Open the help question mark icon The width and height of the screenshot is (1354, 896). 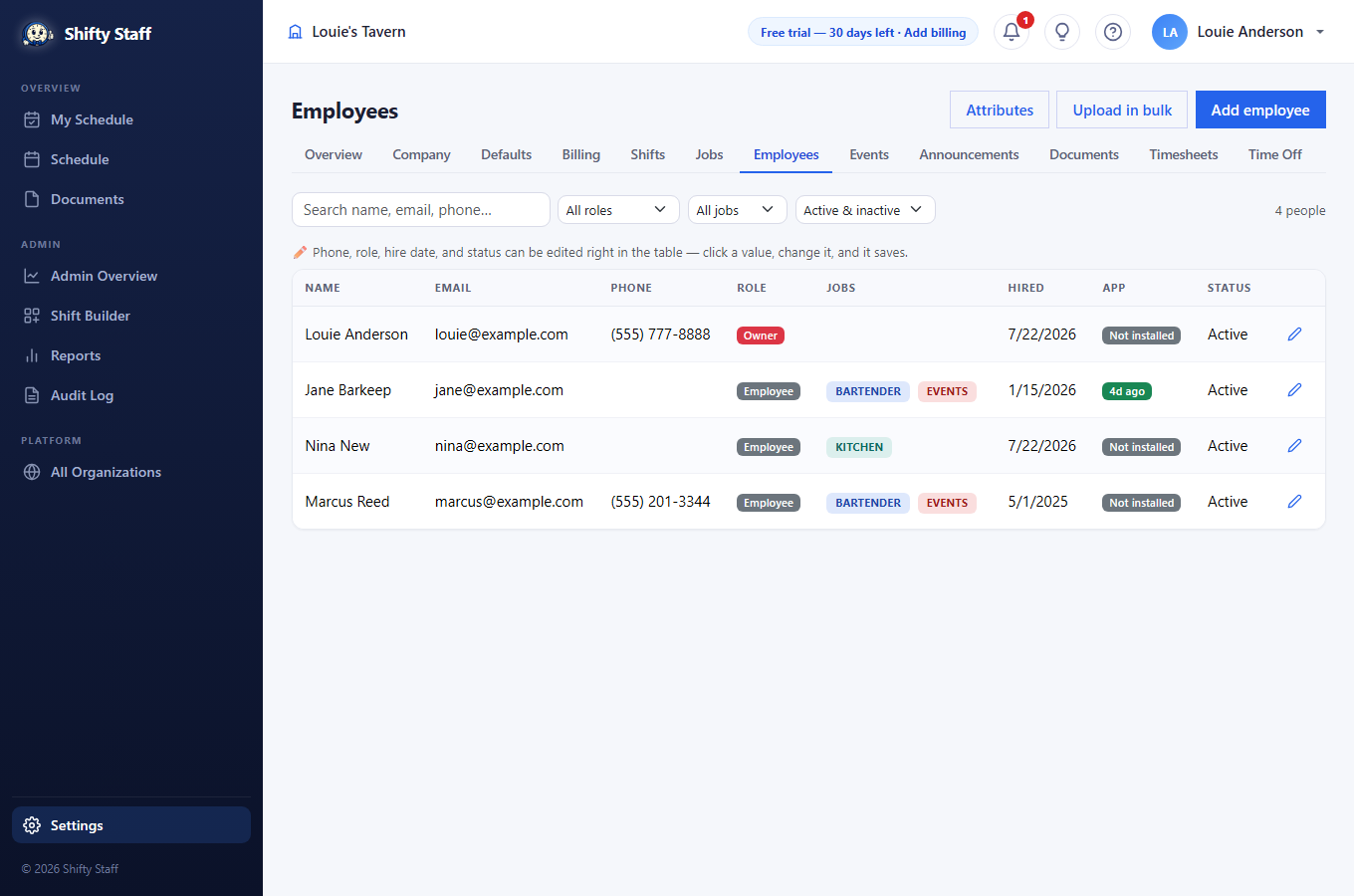point(1113,32)
